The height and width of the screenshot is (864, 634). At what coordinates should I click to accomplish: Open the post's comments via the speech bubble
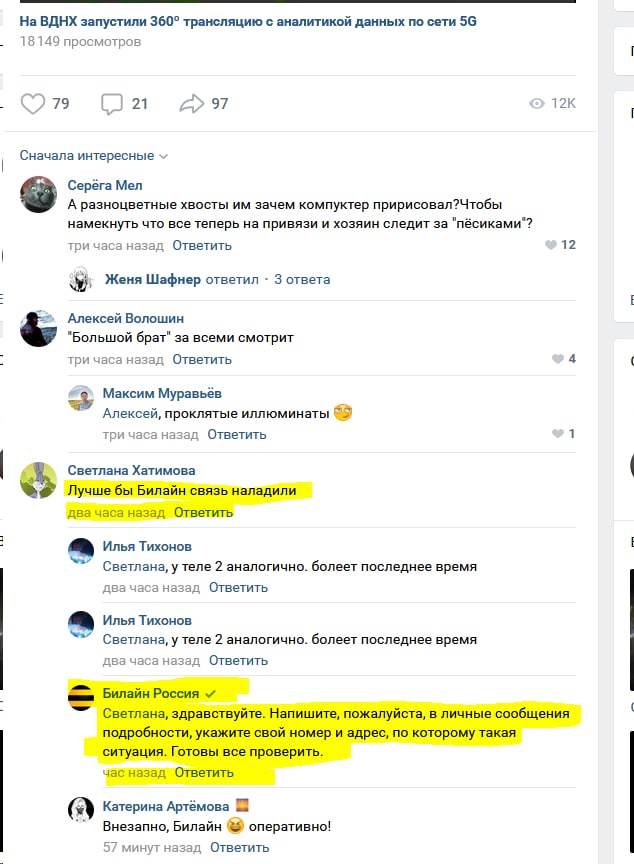click(111, 104)
